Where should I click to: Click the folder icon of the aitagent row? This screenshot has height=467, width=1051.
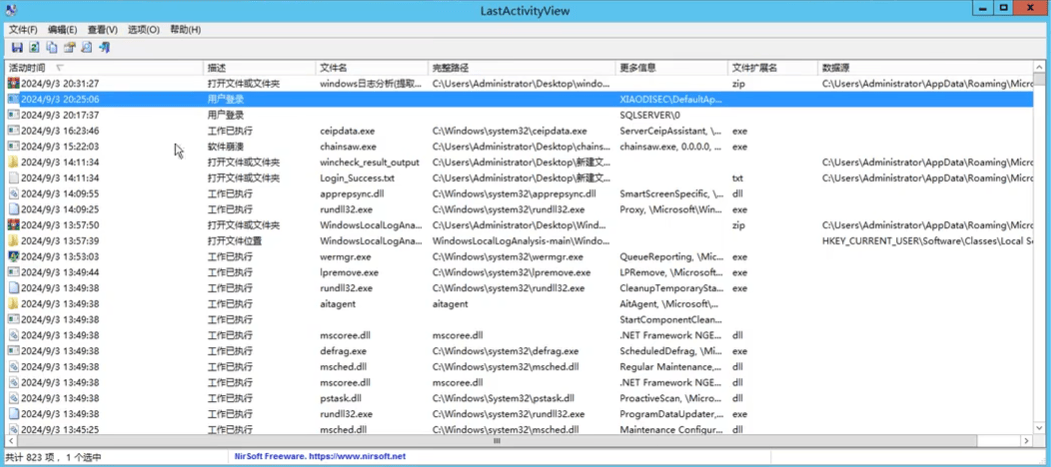click(x=13, y=304)
